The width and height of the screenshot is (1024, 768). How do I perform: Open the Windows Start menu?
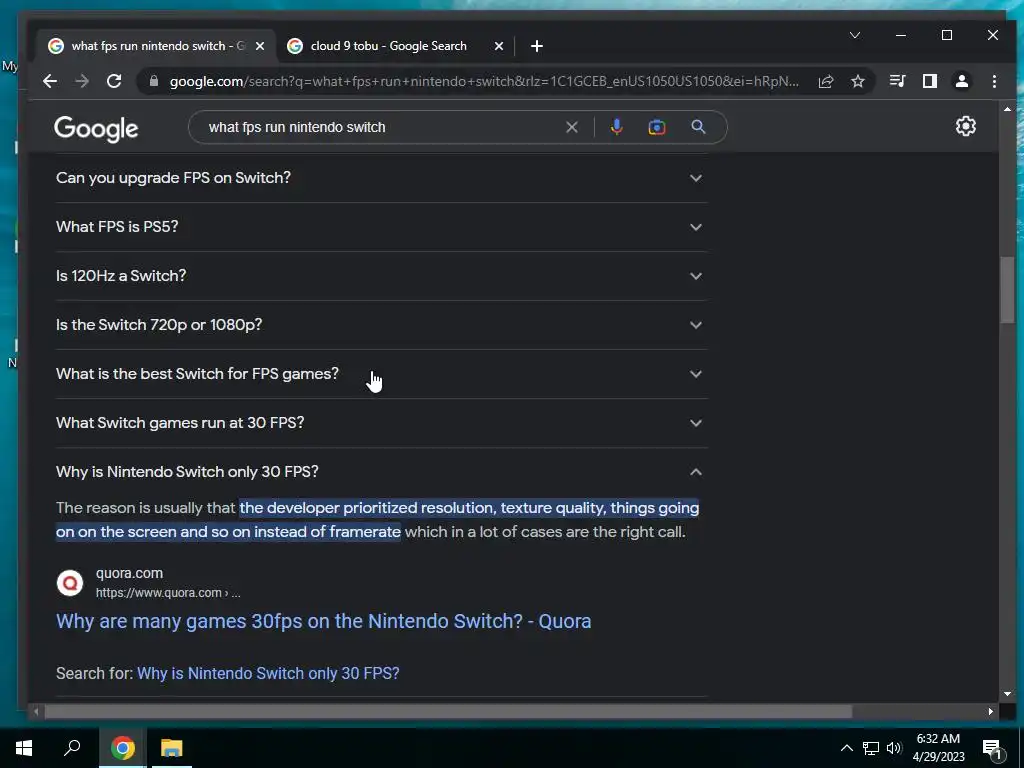(x=24, y=748)
